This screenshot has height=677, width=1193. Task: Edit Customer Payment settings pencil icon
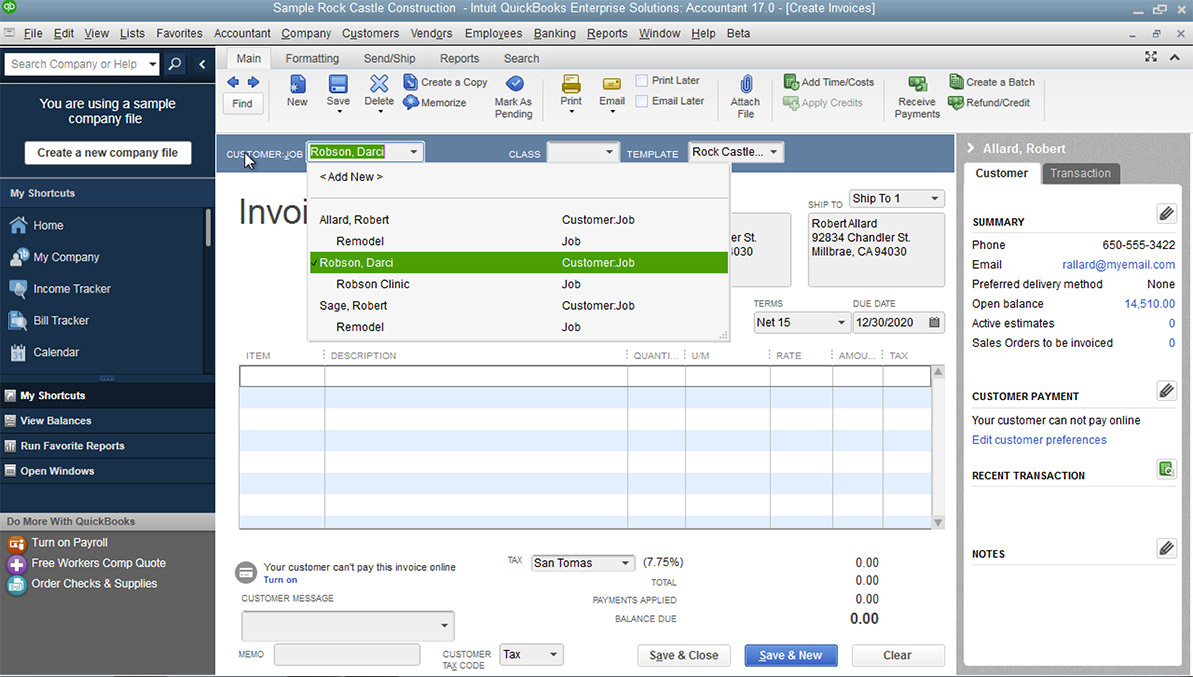(x=1166, y=391)
